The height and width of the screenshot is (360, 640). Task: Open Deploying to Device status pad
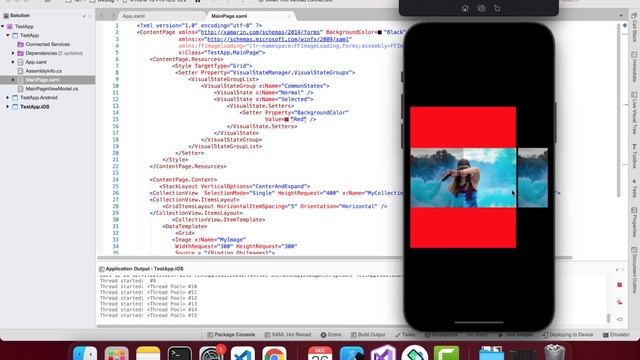tap(568, 335)
